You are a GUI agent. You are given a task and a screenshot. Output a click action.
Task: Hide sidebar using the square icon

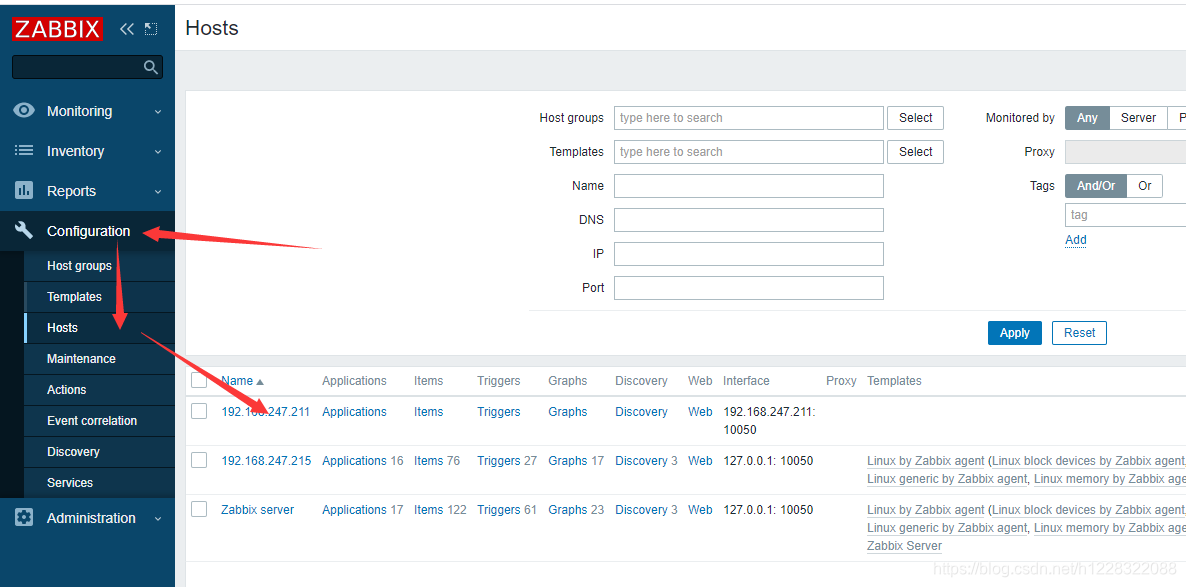pos(151,30)
